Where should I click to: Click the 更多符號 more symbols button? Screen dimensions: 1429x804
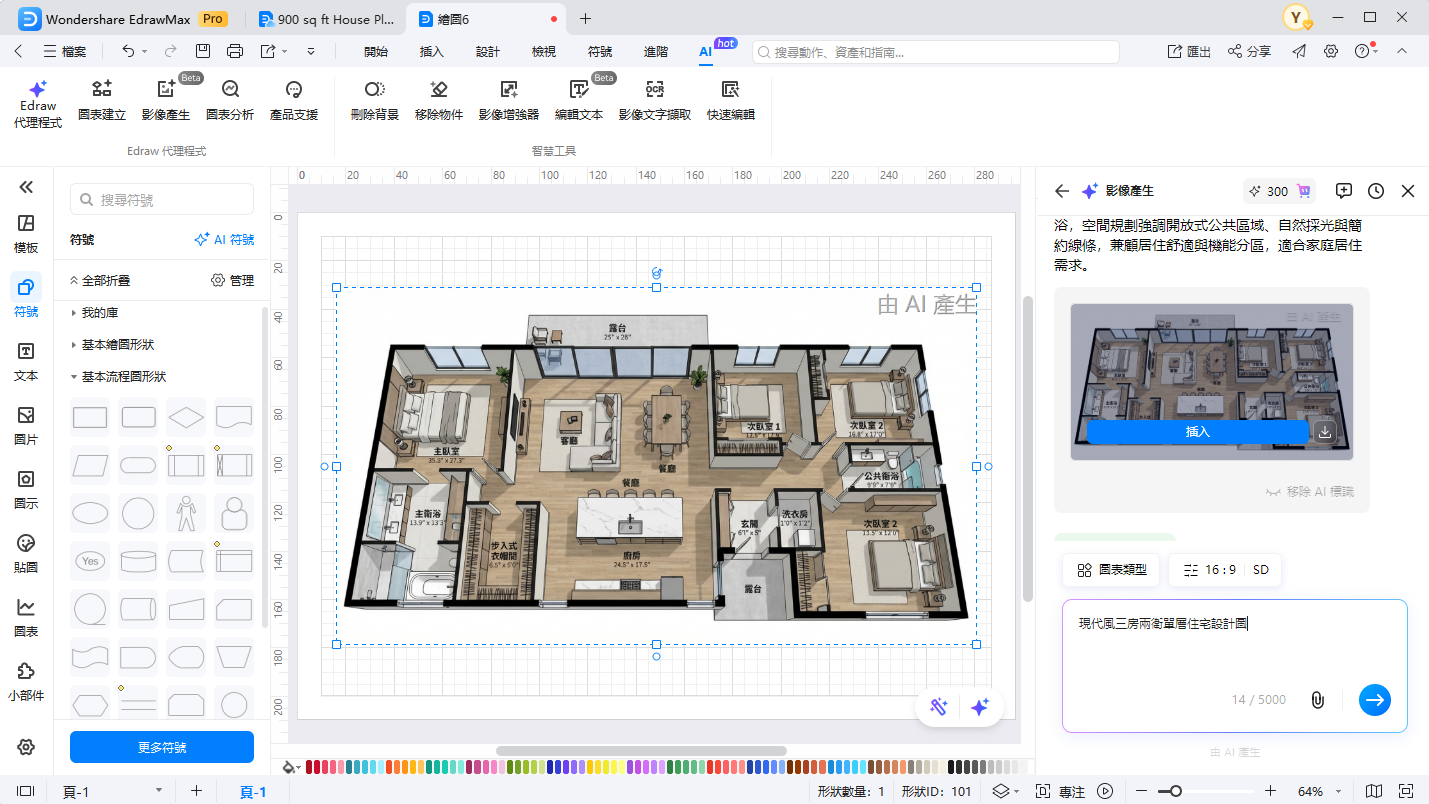[162, 747]
